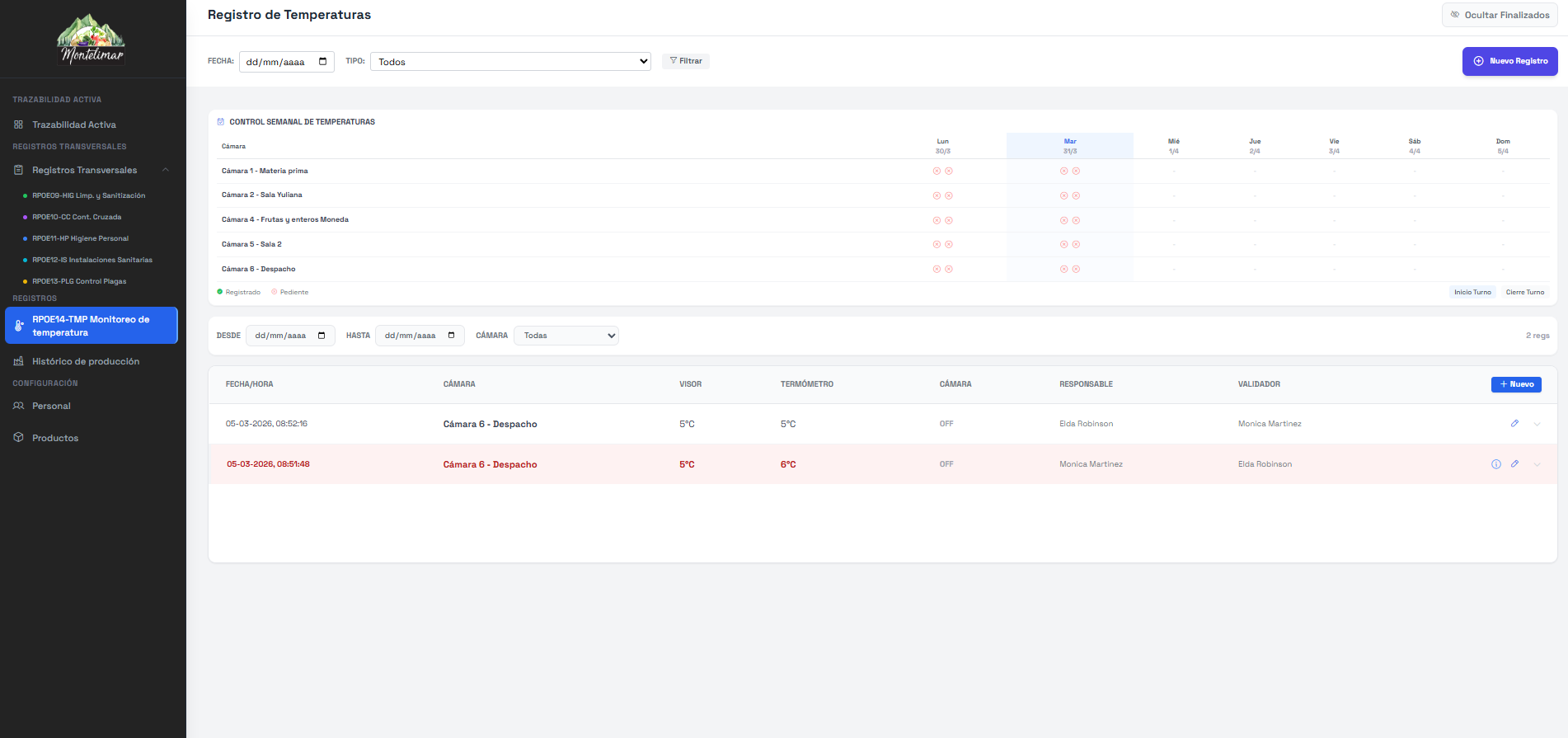Expand the 08:51:48 record row chevron

[x=1537, y=464]
